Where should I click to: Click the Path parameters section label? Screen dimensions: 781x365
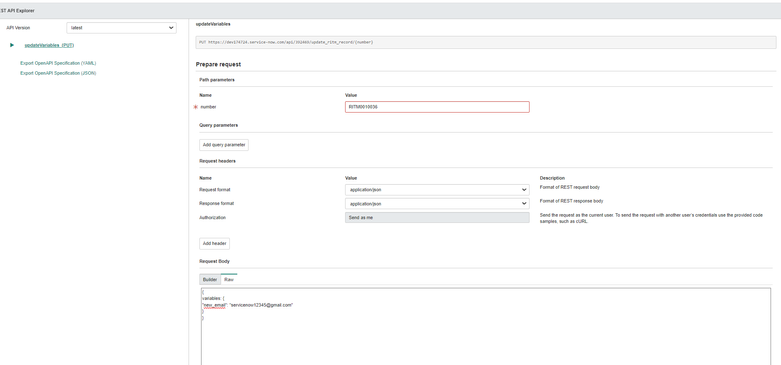point(217,80)
